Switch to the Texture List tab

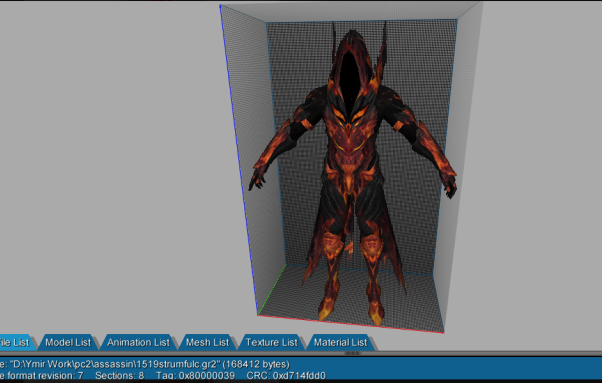[x=271, y=342]
